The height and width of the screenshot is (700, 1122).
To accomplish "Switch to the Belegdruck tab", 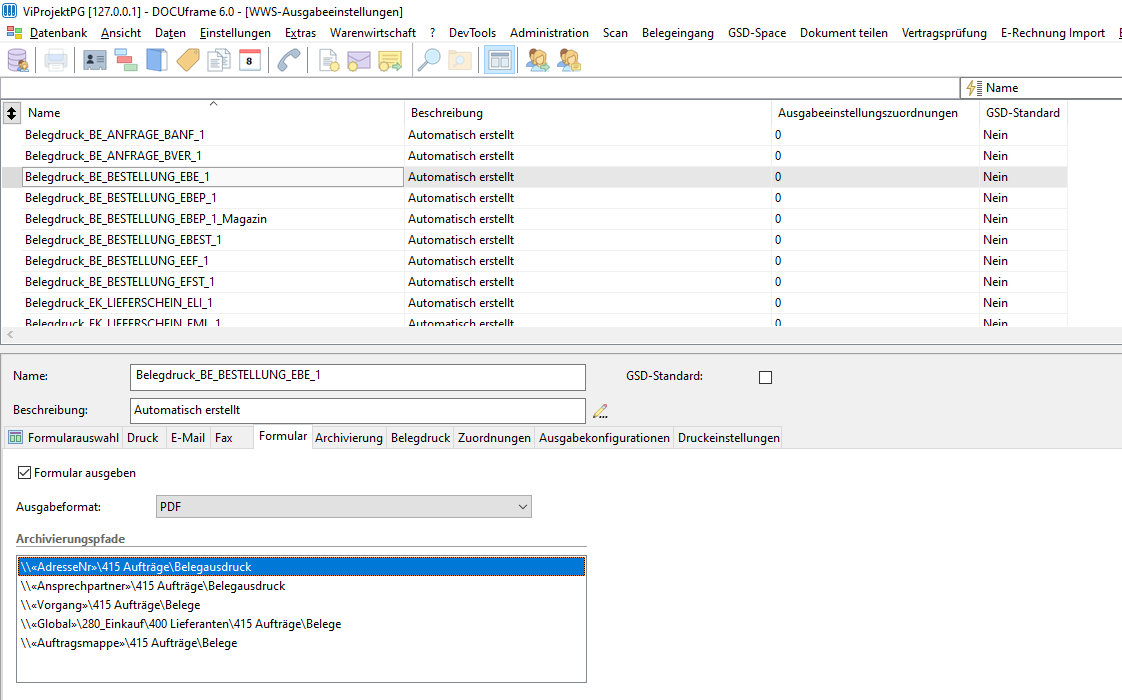I will tap(421, 437).
